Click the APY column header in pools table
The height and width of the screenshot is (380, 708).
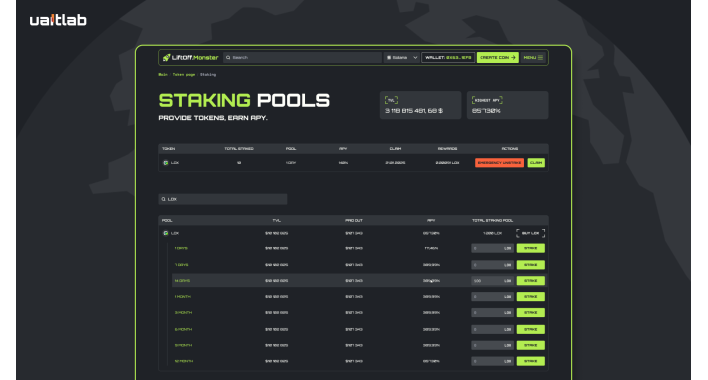click(x=431, y=221)
